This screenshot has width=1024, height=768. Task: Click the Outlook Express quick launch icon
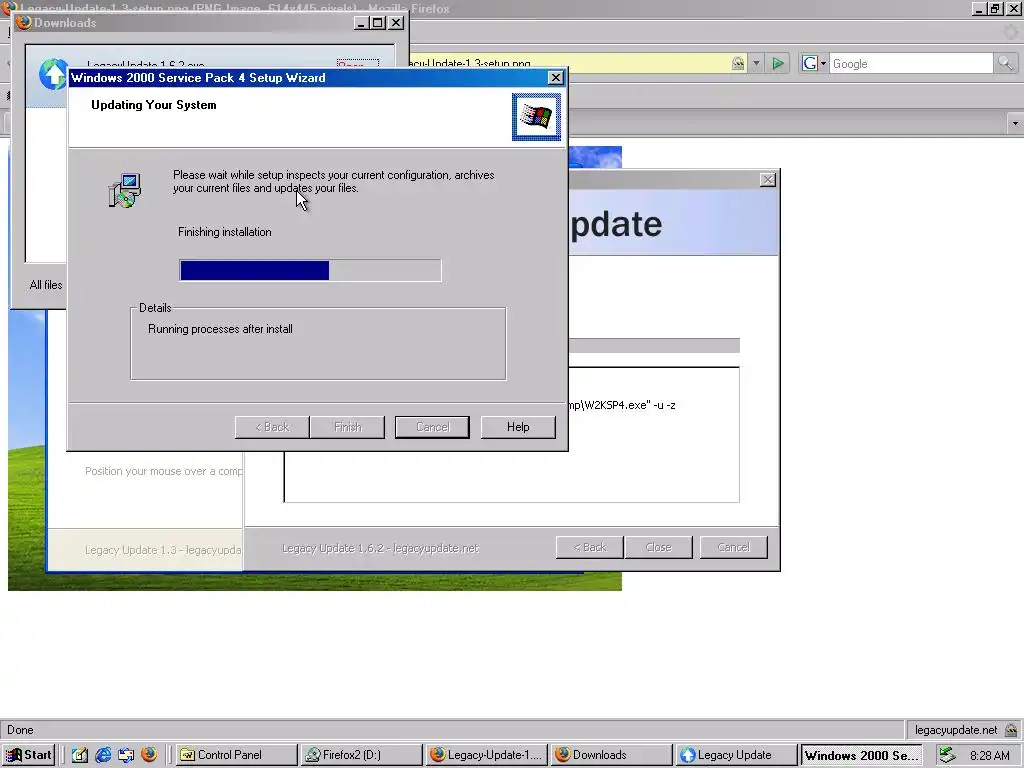coord(126,755)
